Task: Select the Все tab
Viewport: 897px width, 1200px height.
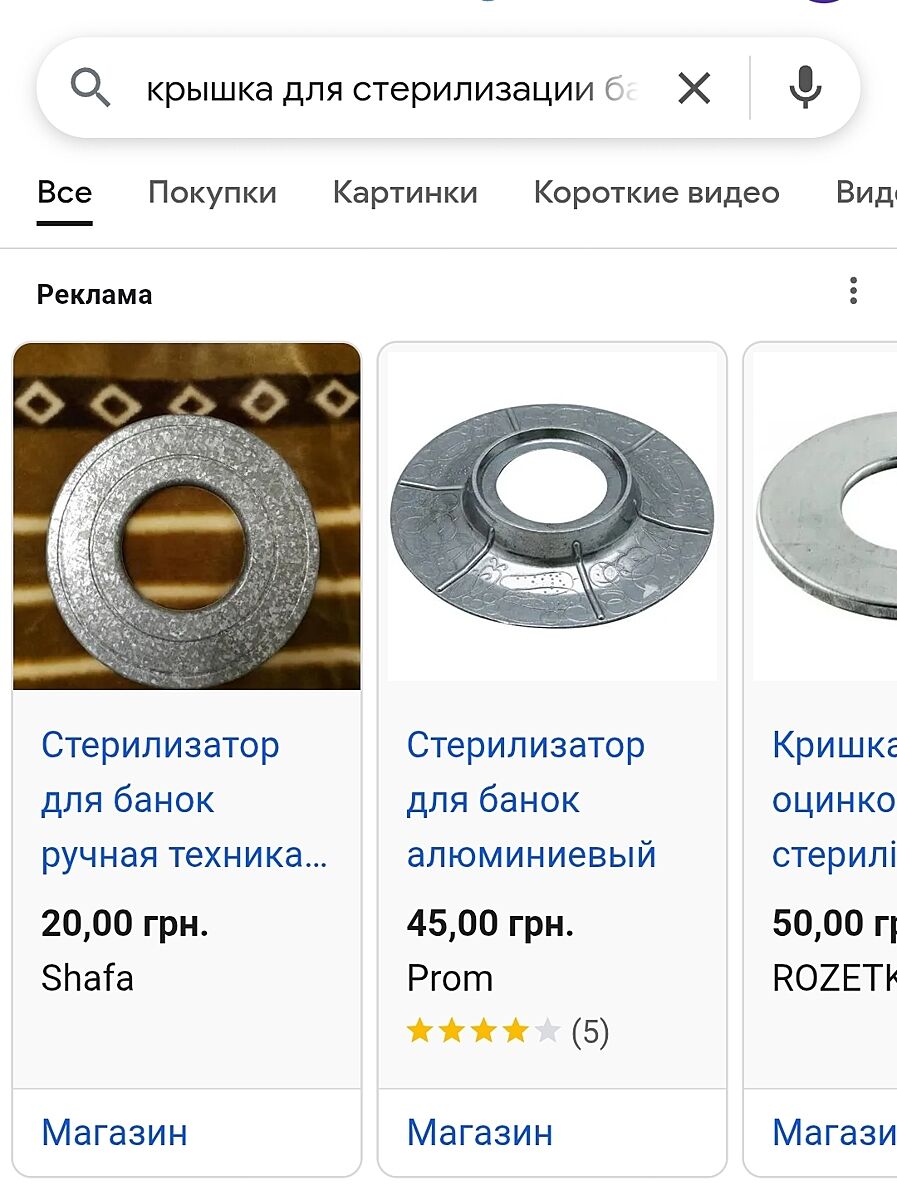Action: (65, 192)
